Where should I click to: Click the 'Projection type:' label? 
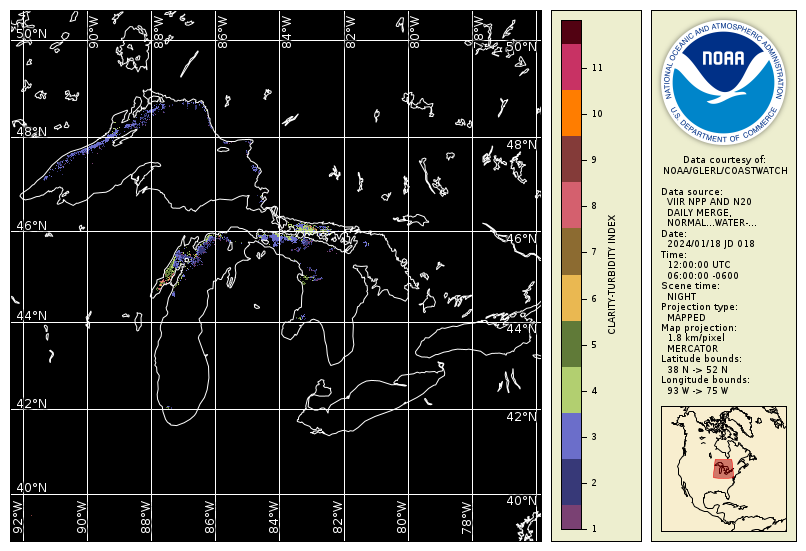click(x=699, y=307)
